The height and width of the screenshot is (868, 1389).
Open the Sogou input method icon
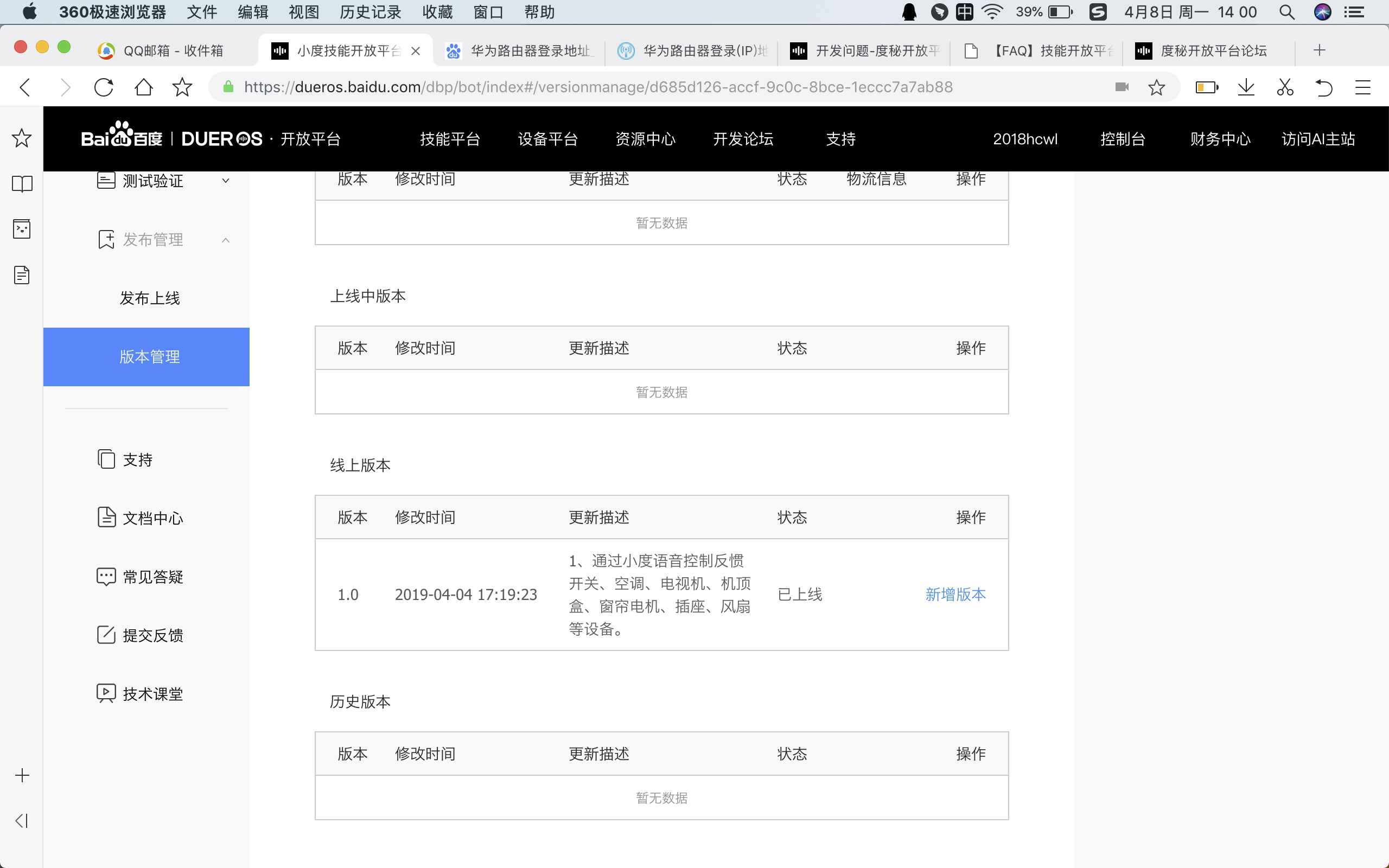1098,12
